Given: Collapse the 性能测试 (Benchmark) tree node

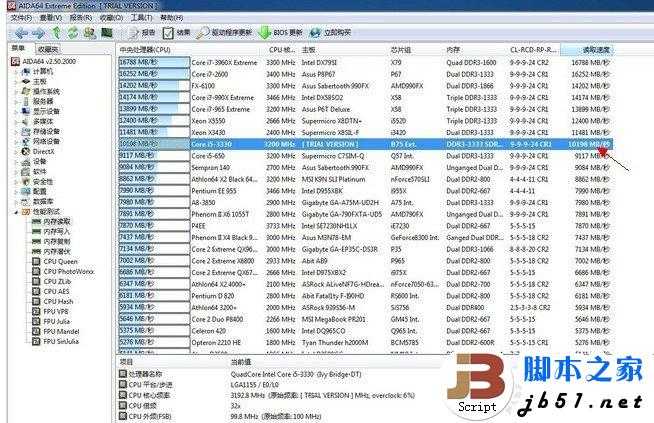Looking at the screenshot, I should point(13,210).
